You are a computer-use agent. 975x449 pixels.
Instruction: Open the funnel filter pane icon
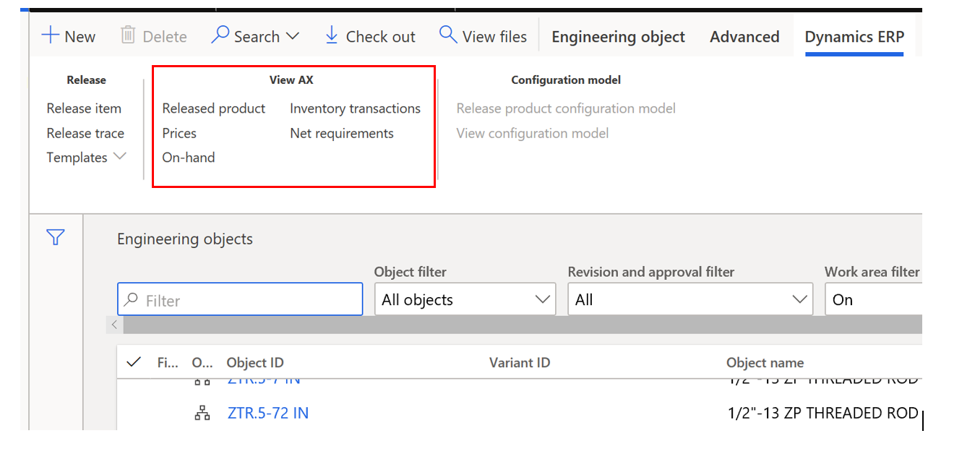tap(56, 237)
